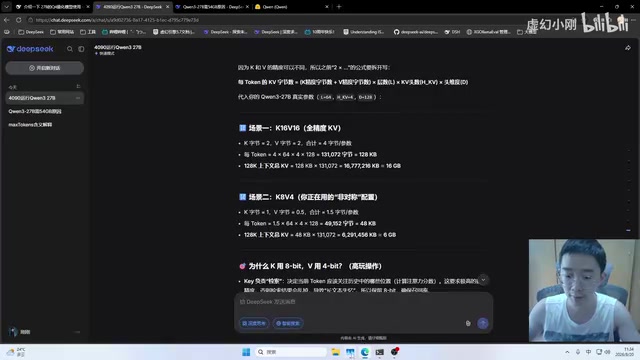Open the user profile at sidebar bottom
The width and height of the screenshot is (640, 360).
pos(20,332)
